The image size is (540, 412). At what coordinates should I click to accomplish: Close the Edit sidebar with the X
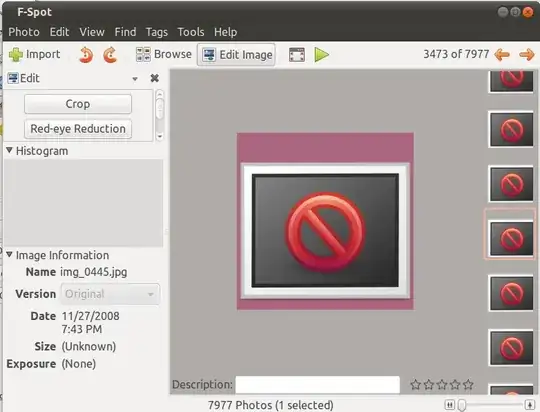pos(155,78)
